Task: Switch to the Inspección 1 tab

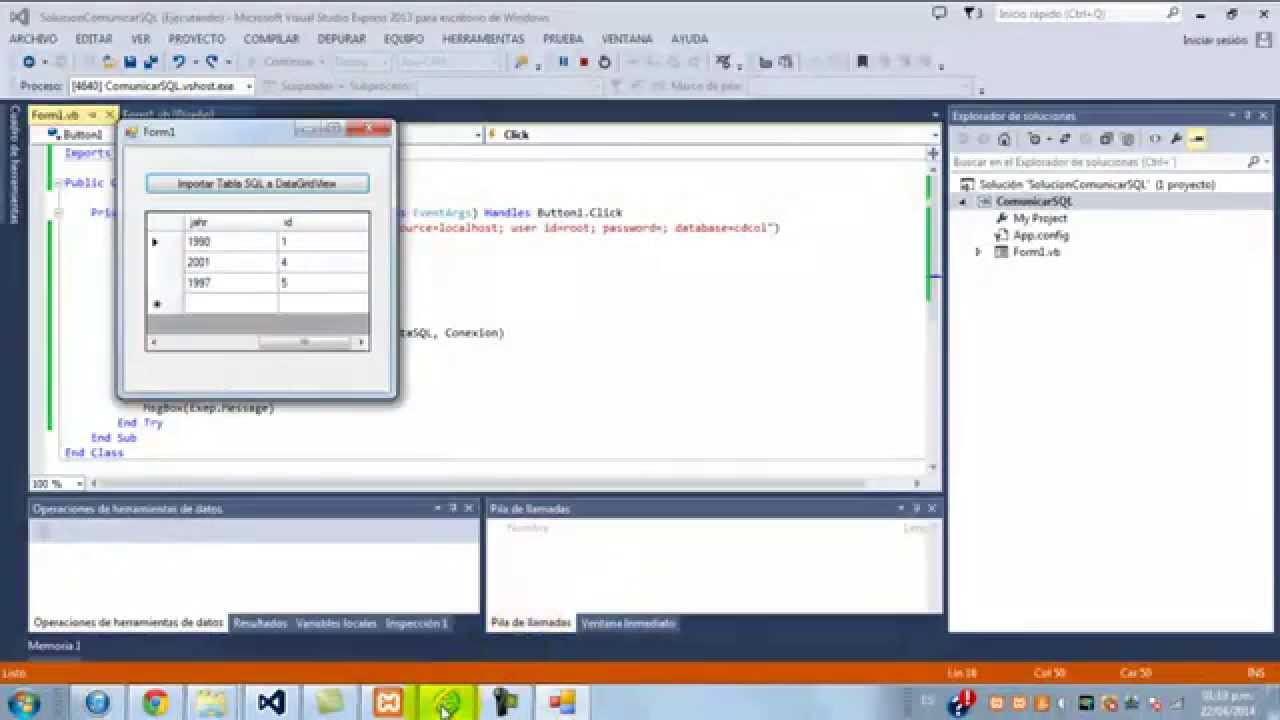Action: (417, 623)
